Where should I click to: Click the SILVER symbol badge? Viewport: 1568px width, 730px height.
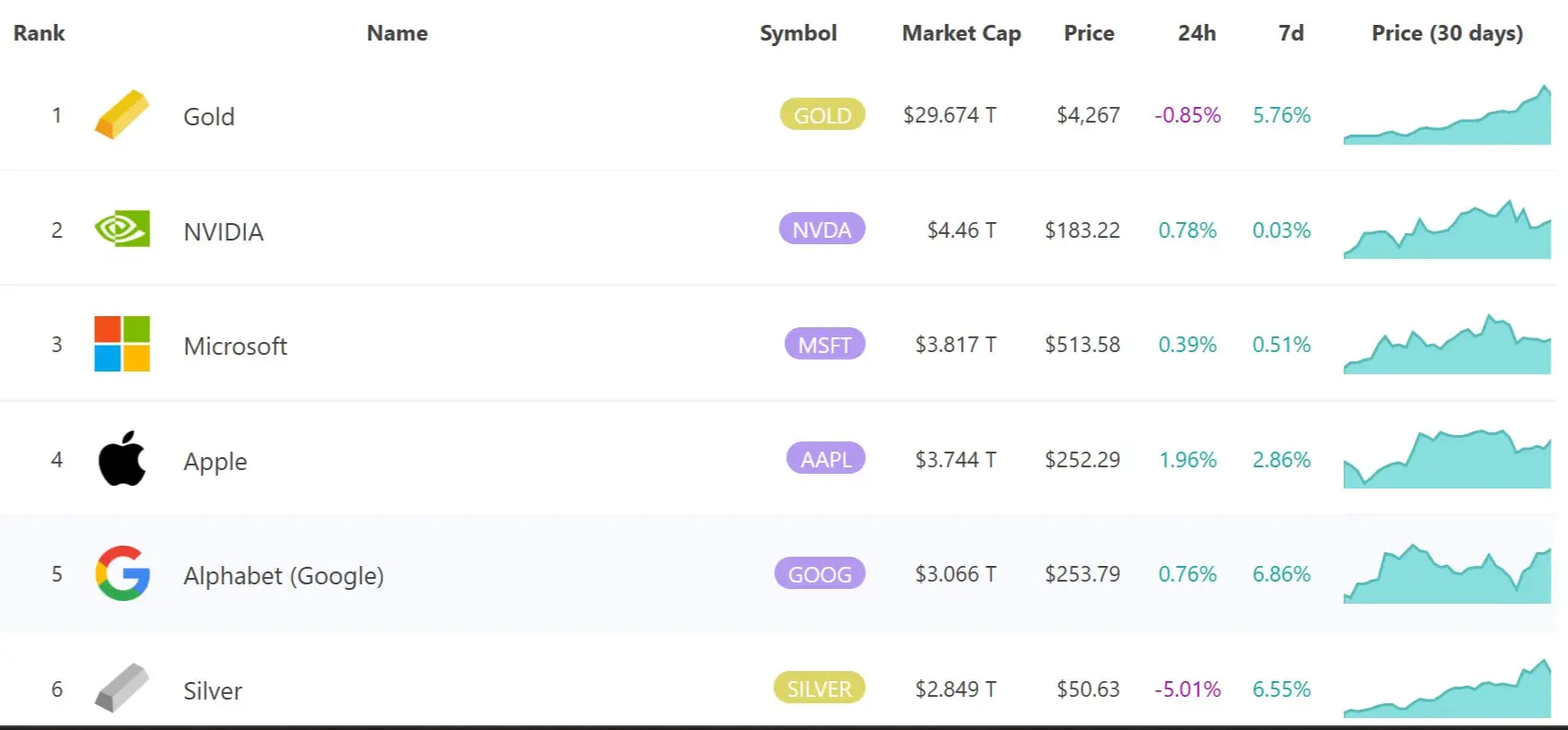click(819, 688)
